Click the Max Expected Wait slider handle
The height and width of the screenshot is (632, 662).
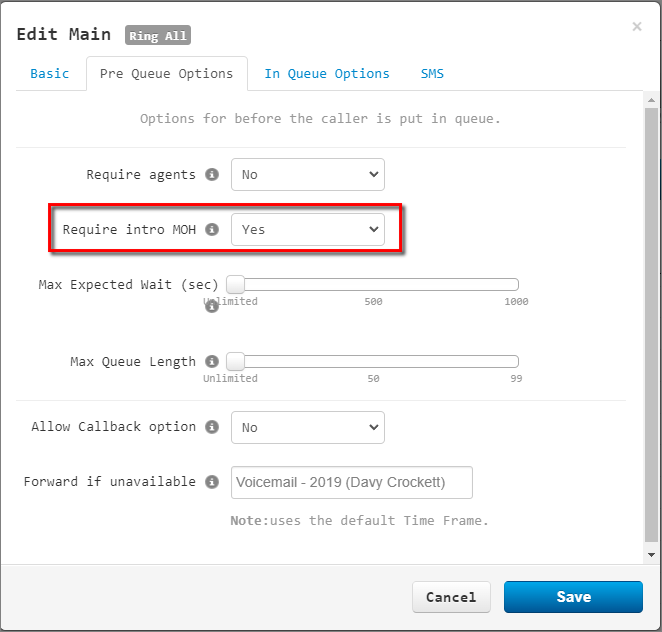click(235, 285)
